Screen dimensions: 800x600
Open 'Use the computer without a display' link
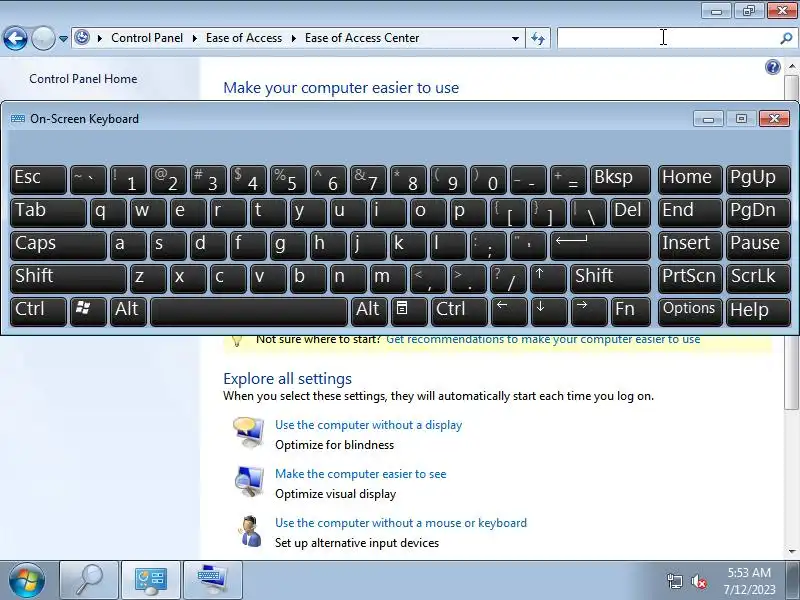tap(368, 425)
